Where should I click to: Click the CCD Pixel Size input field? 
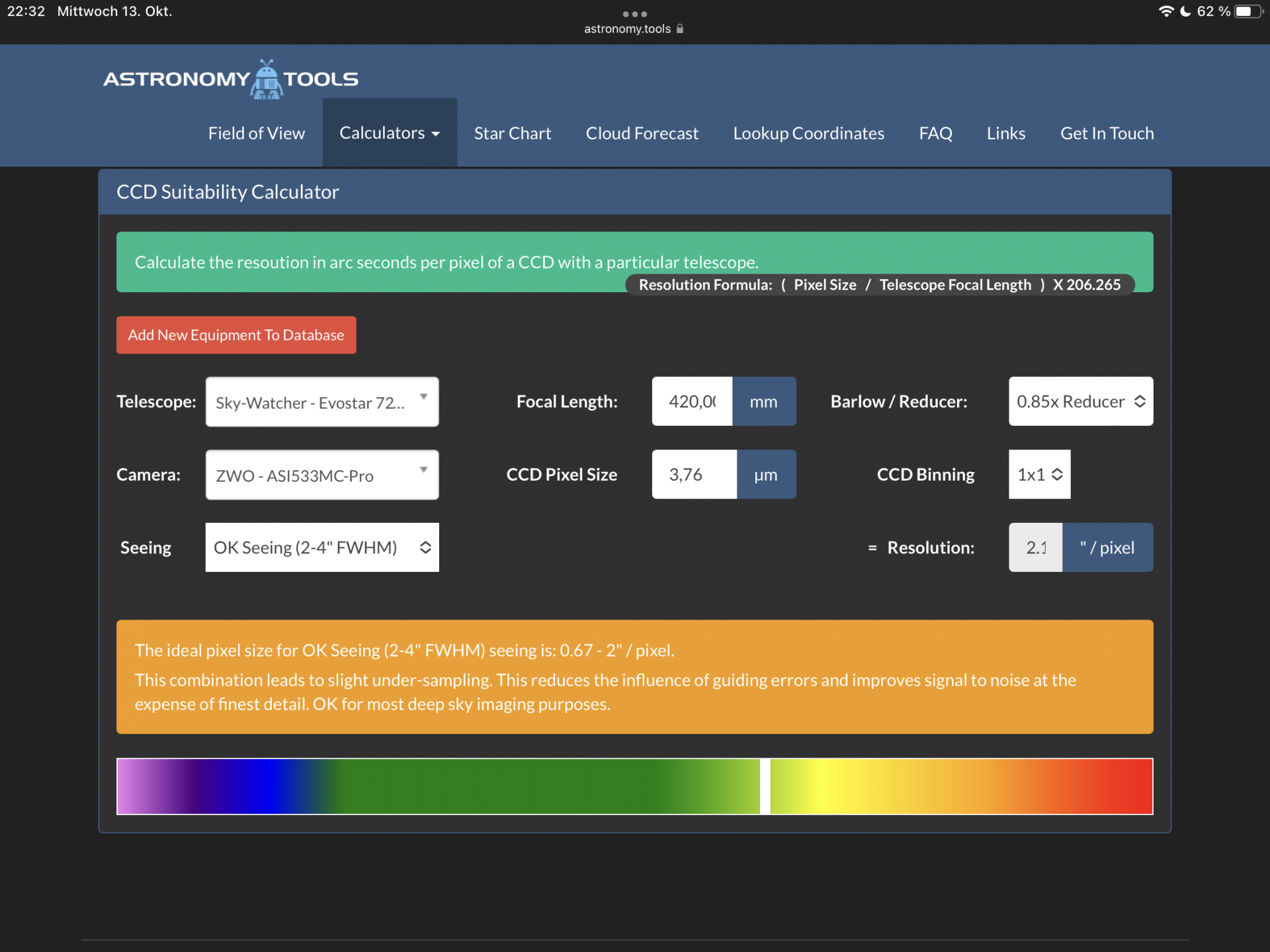(x=694, y=474)
